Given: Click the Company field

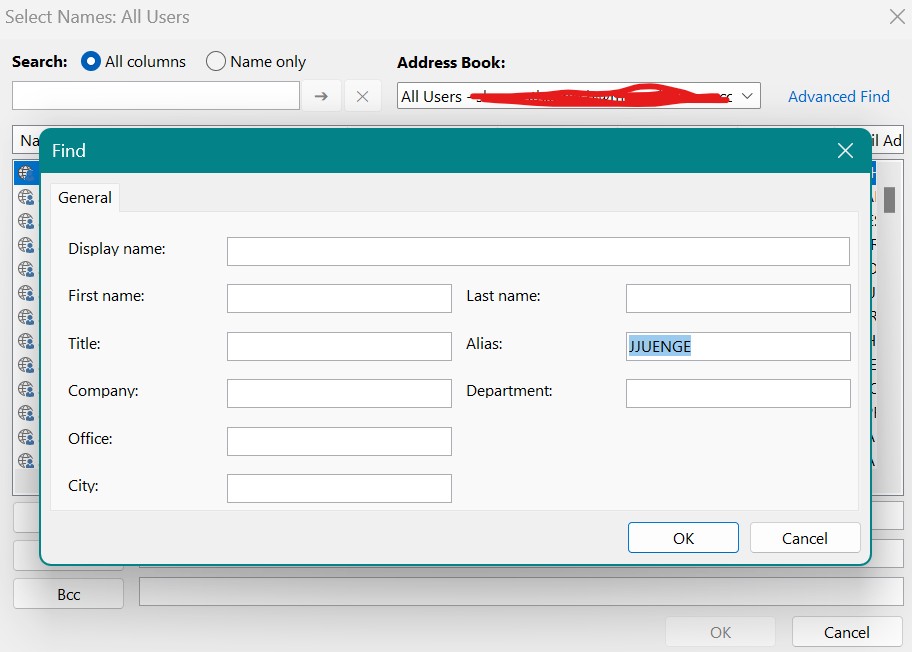Looking at the screenshot, I should [x=339, y=393].
